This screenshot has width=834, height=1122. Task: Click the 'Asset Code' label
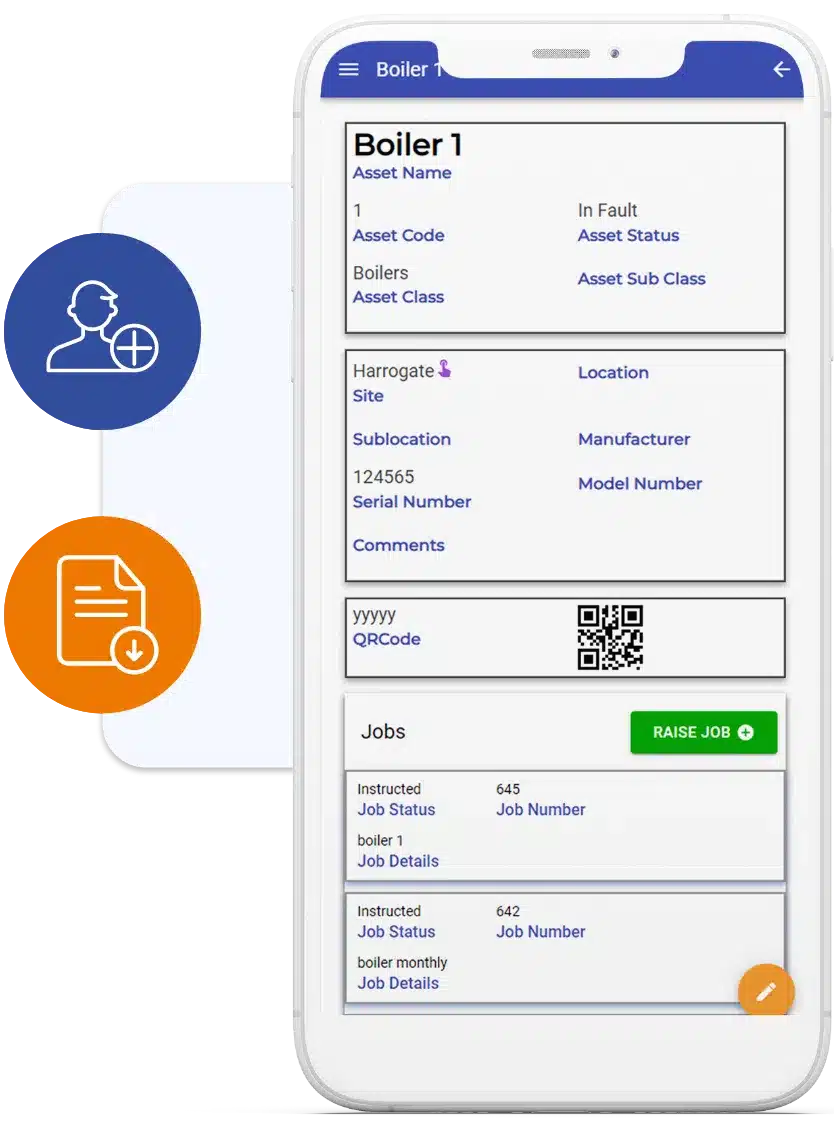tap(398, 235)
